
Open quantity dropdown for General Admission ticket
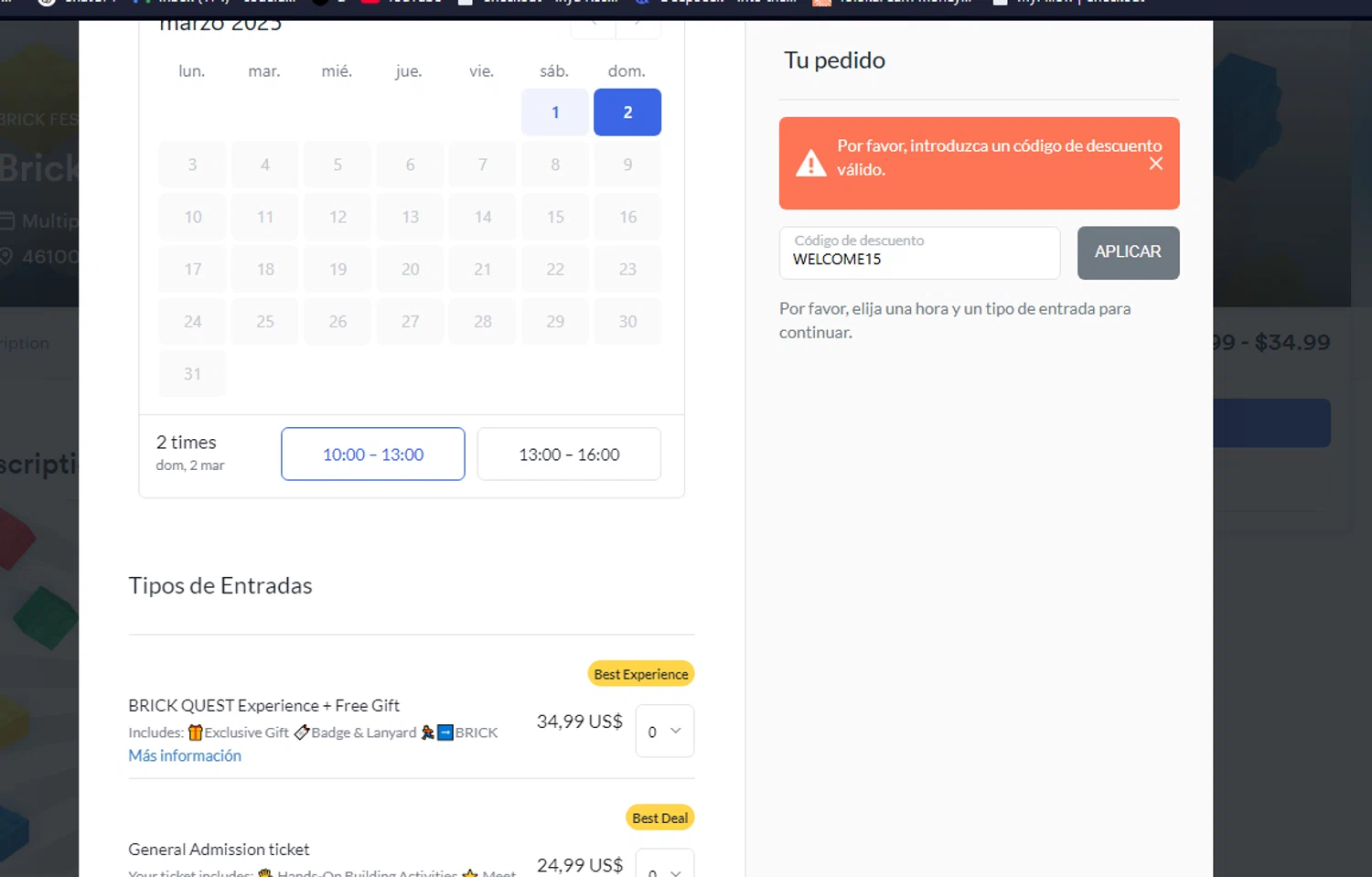pos(665,864)
